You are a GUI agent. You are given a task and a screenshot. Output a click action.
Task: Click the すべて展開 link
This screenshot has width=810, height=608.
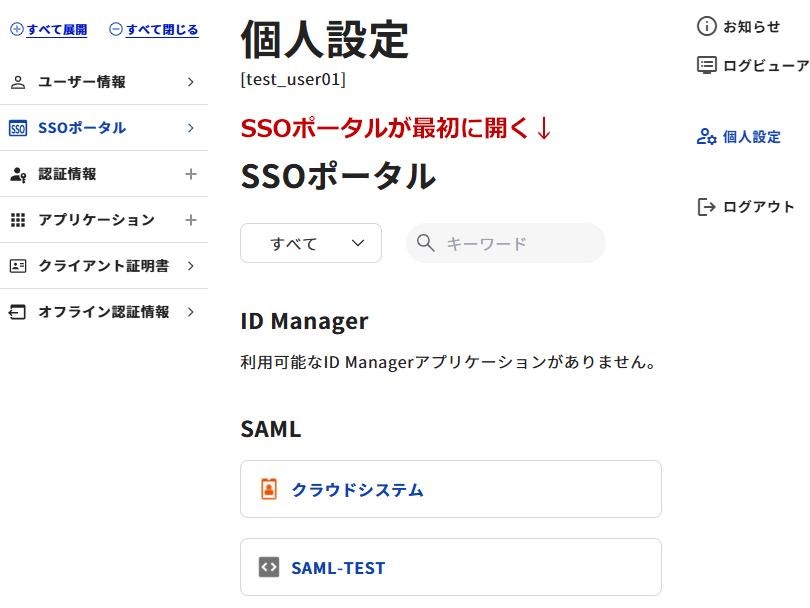pyautogui.click(x=49, y=29)
